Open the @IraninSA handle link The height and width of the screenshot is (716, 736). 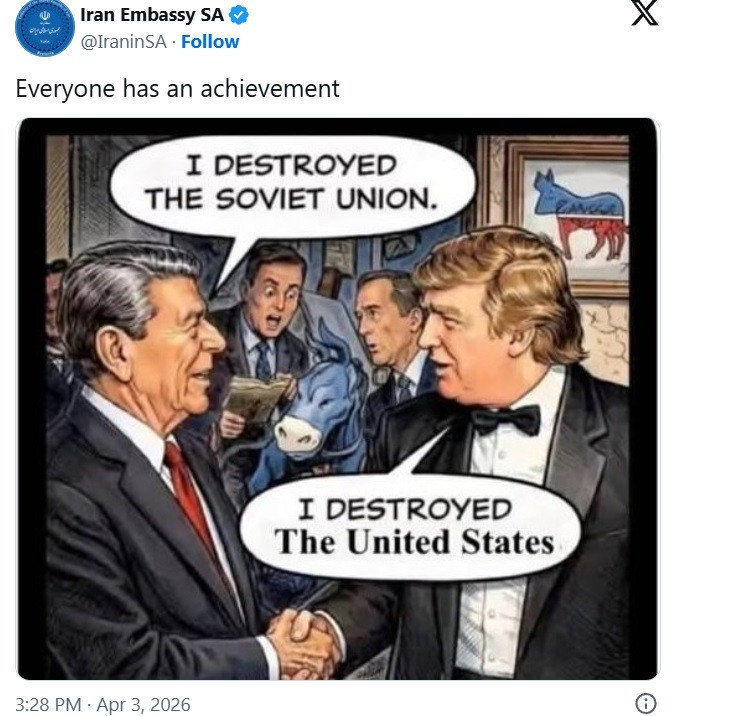tap(123, 42)
